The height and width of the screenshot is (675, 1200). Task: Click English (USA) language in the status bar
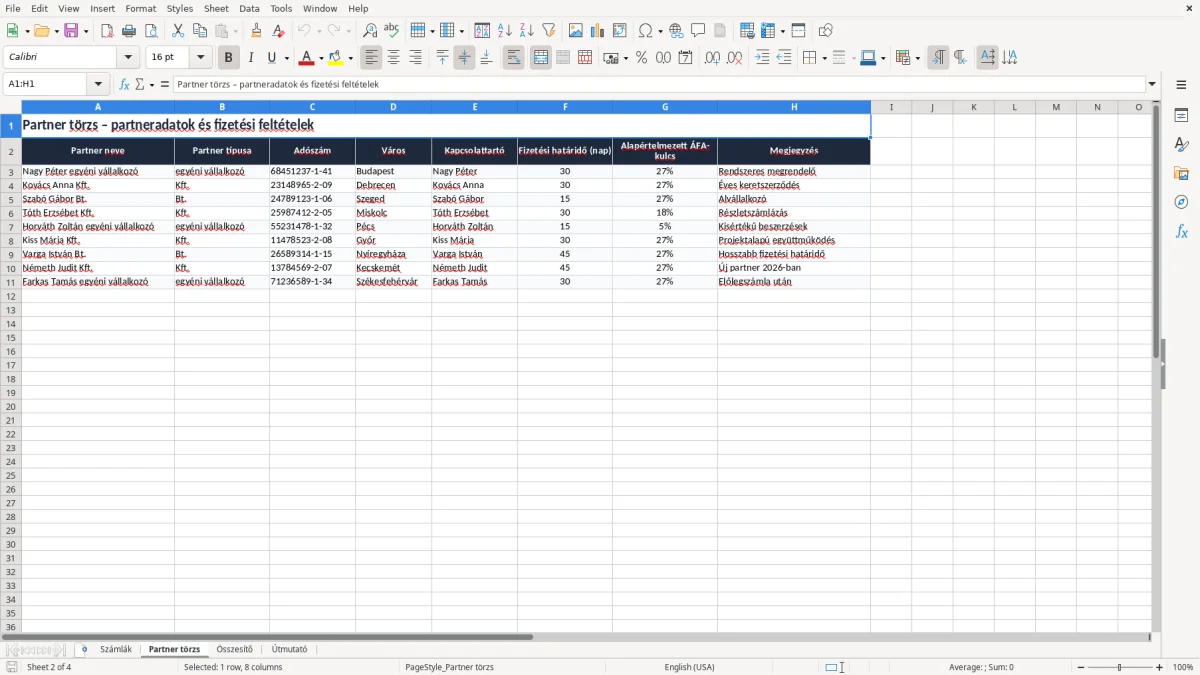click(x=690, y=667)
